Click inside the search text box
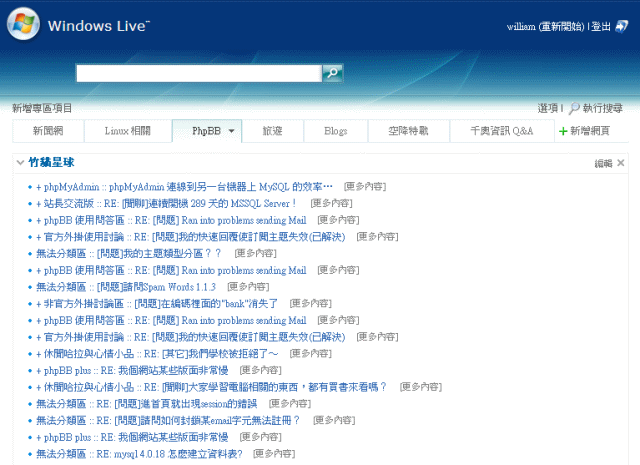This screenshot has height=465, width=640. [x=199, y=73]
